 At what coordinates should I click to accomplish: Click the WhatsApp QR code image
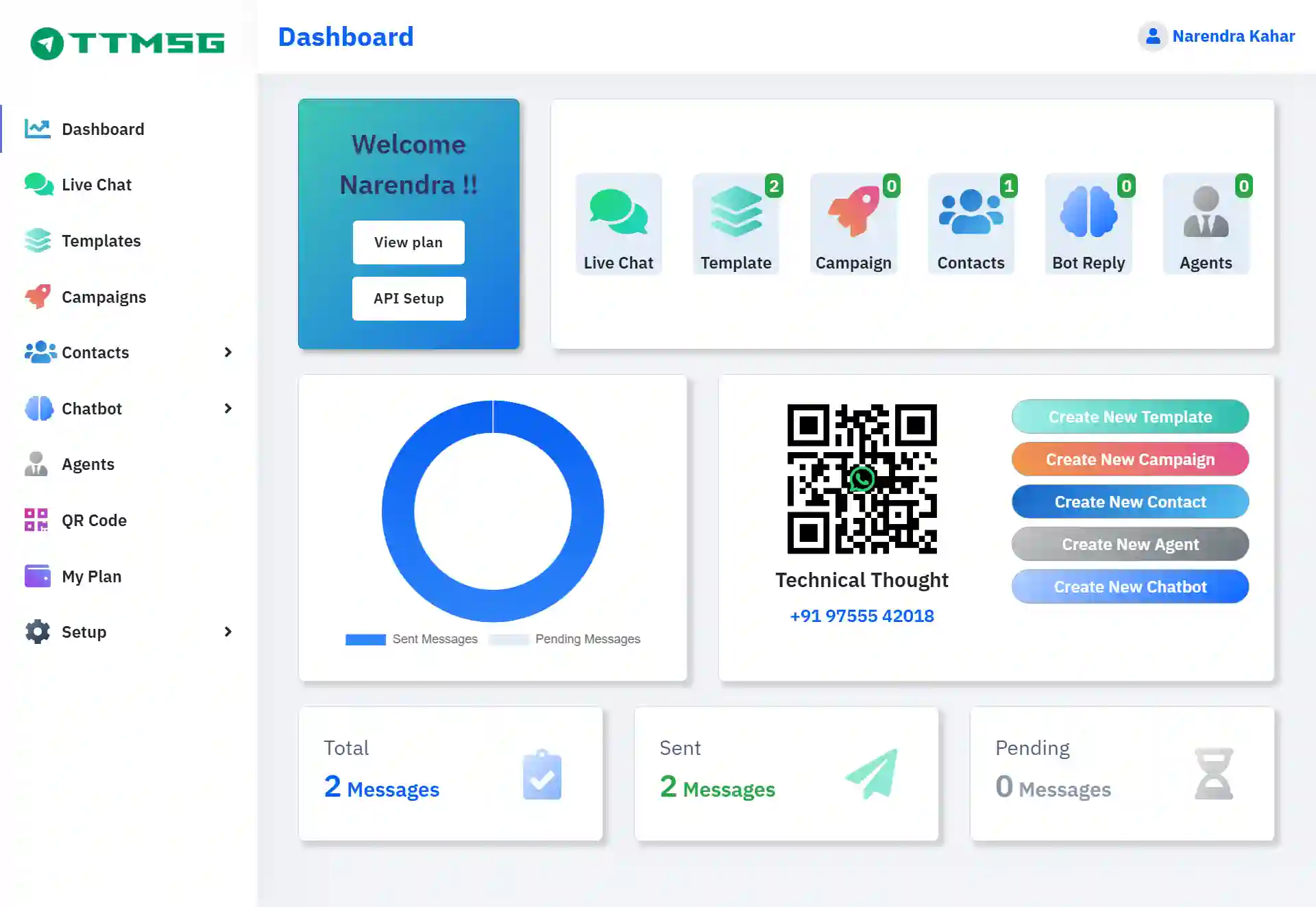pos(862,479)
